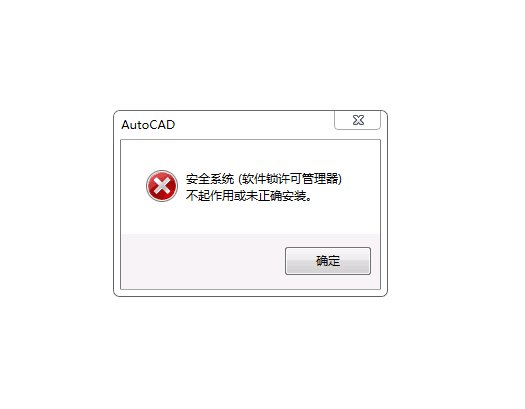The height and width of the screenshot is (409, 525).
Task: Acknowledge the error via the OK (确定) button
Action: (x=328, y=261)
